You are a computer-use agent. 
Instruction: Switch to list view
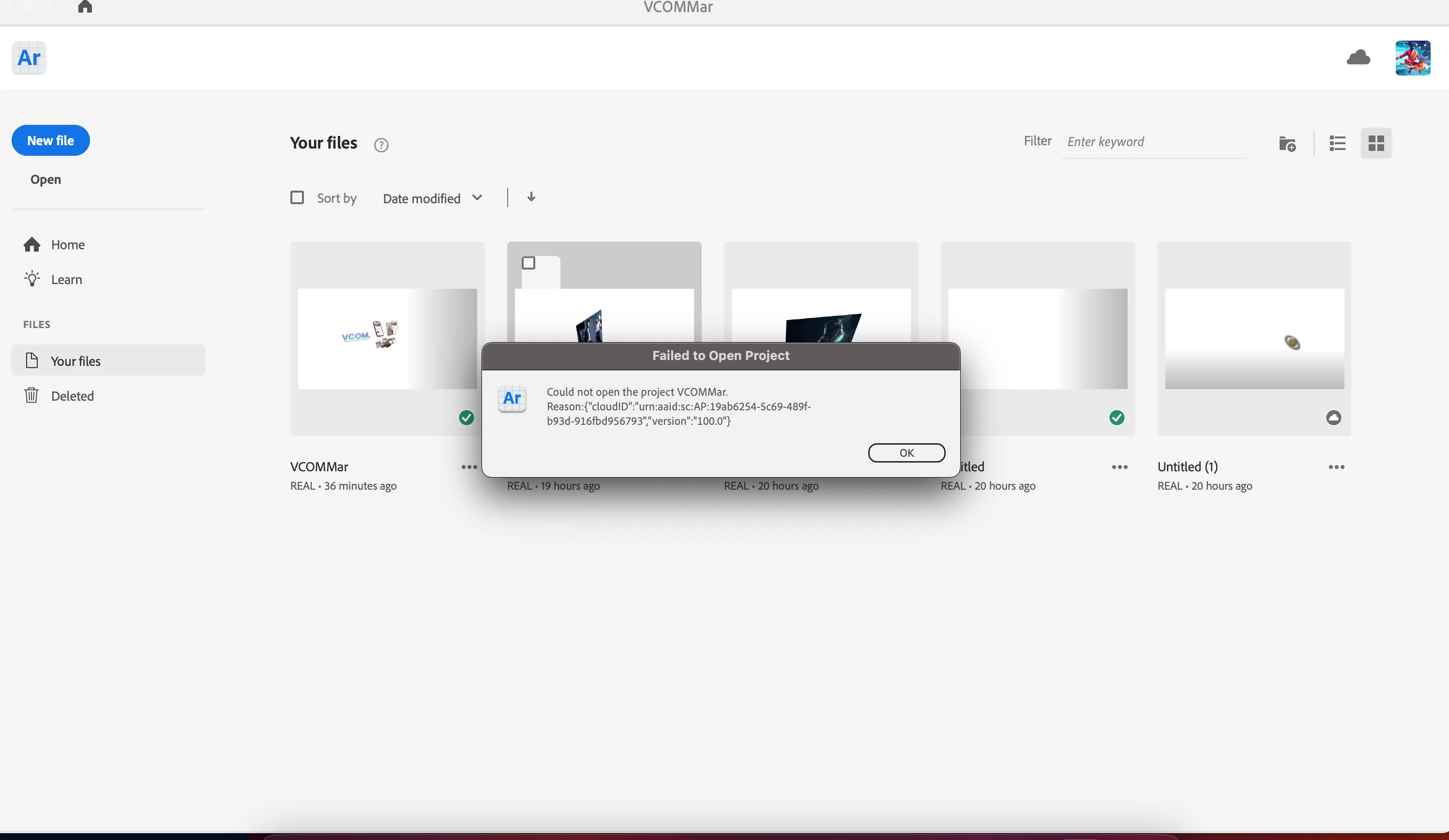click(x=1337, y=143)
